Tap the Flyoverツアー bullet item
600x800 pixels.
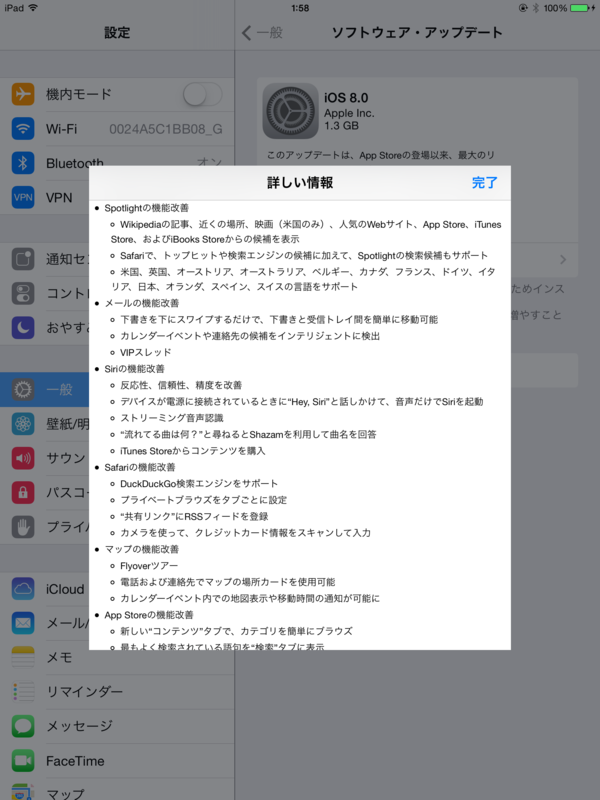[x=149, y=566]
